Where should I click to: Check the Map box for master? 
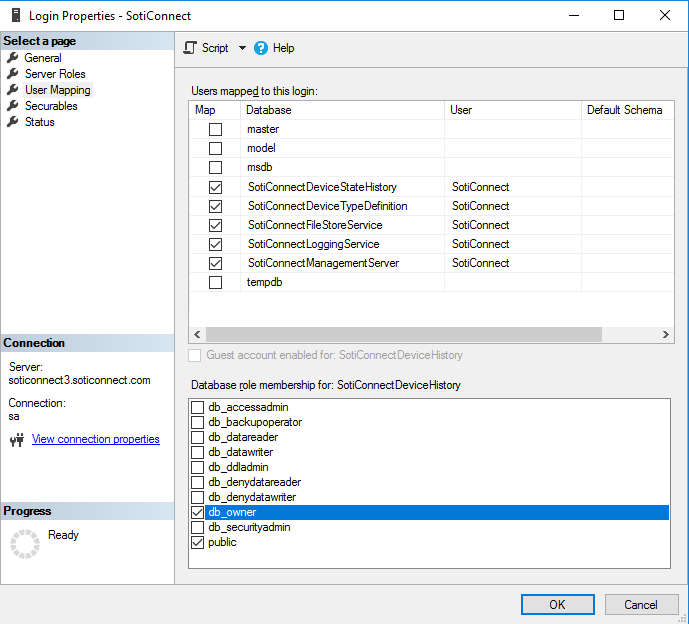click(x=215, y=129)
